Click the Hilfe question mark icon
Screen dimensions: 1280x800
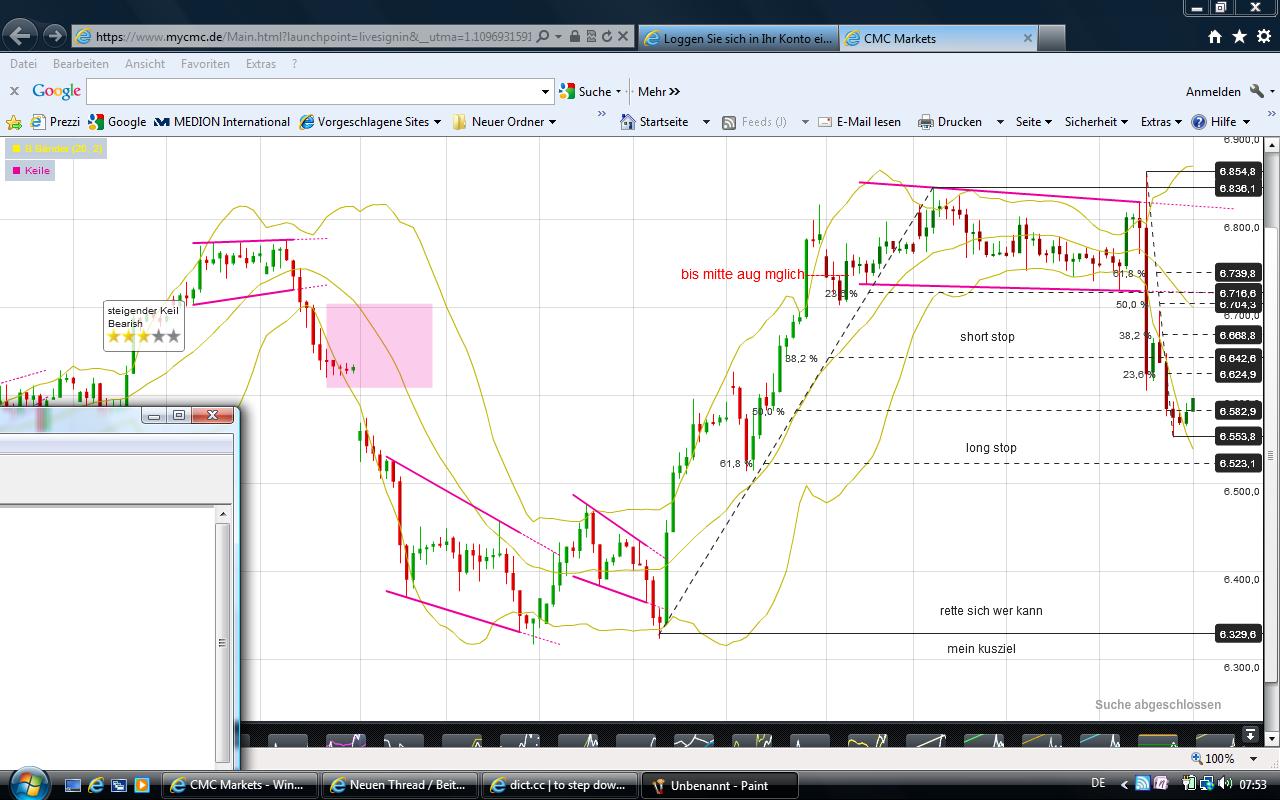(1198, 122)
